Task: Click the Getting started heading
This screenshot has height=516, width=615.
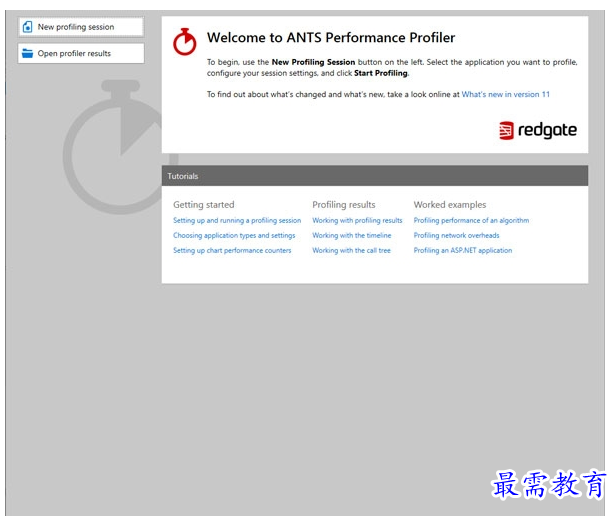Action: [x=204, y=205]
